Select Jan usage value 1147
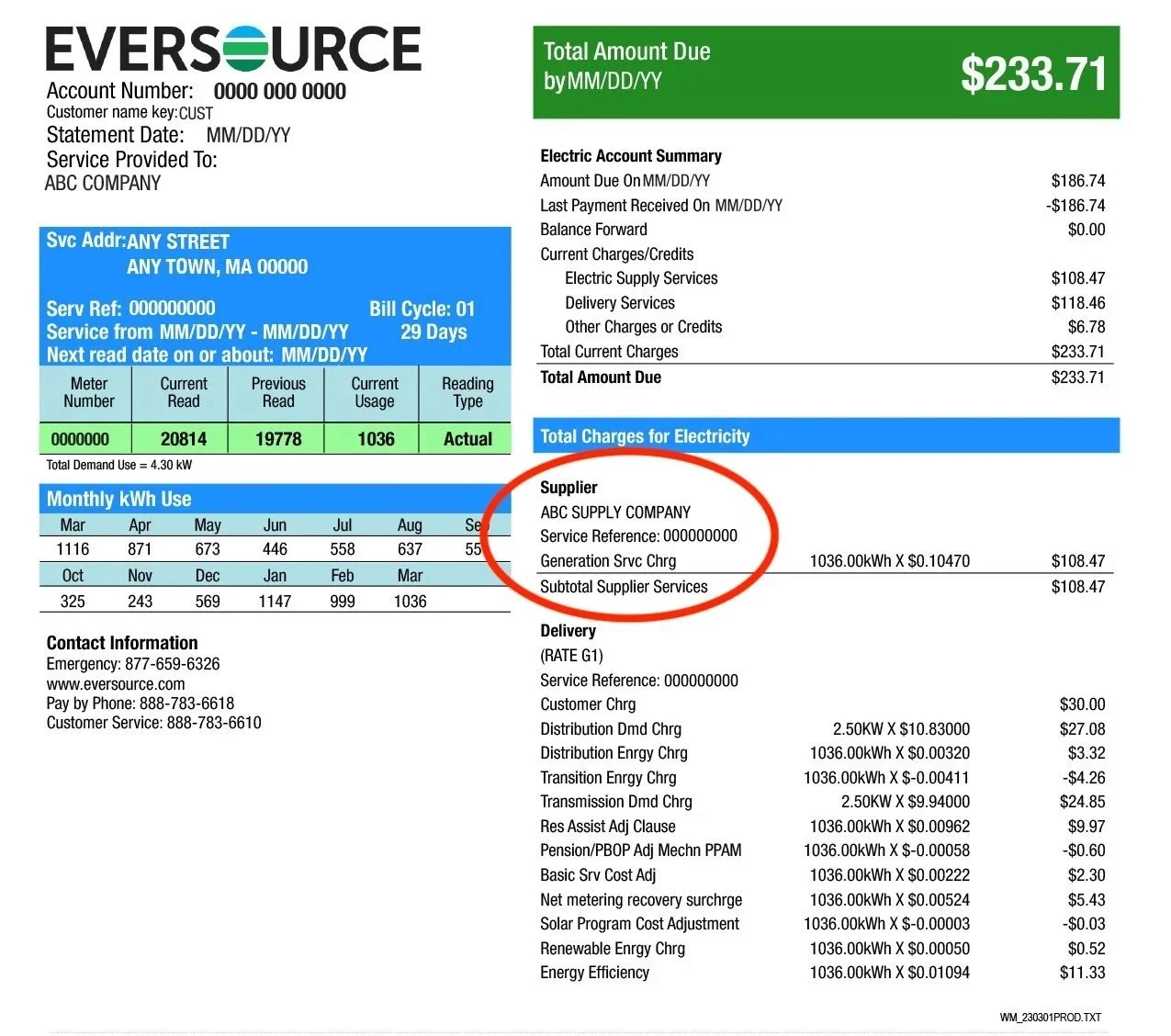This screenshot has width=1171, height=1036. point(275,602)
